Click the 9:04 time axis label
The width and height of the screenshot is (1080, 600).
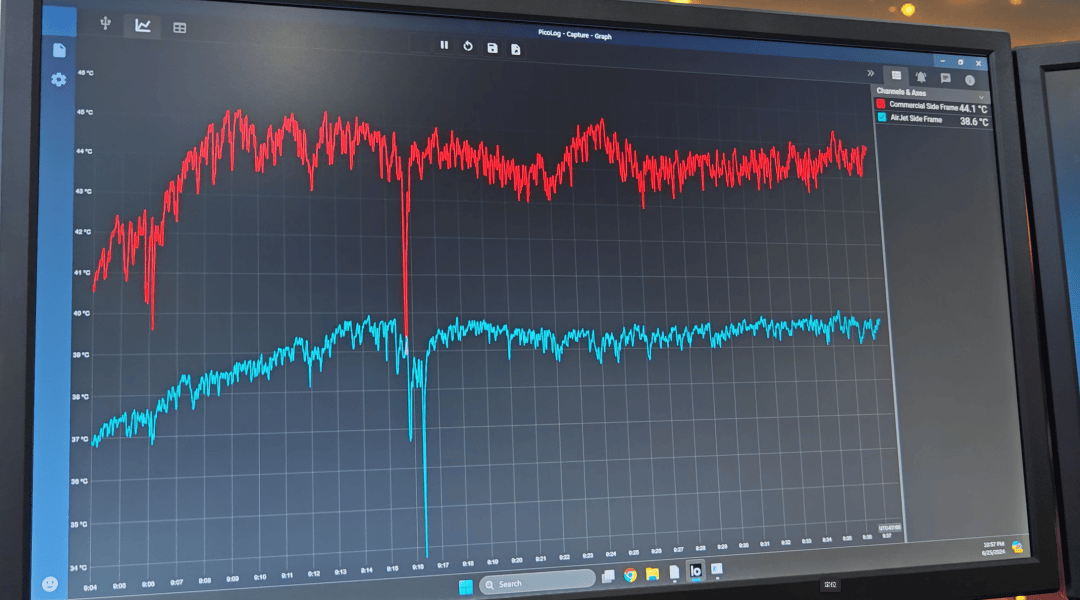click(90, 588)
